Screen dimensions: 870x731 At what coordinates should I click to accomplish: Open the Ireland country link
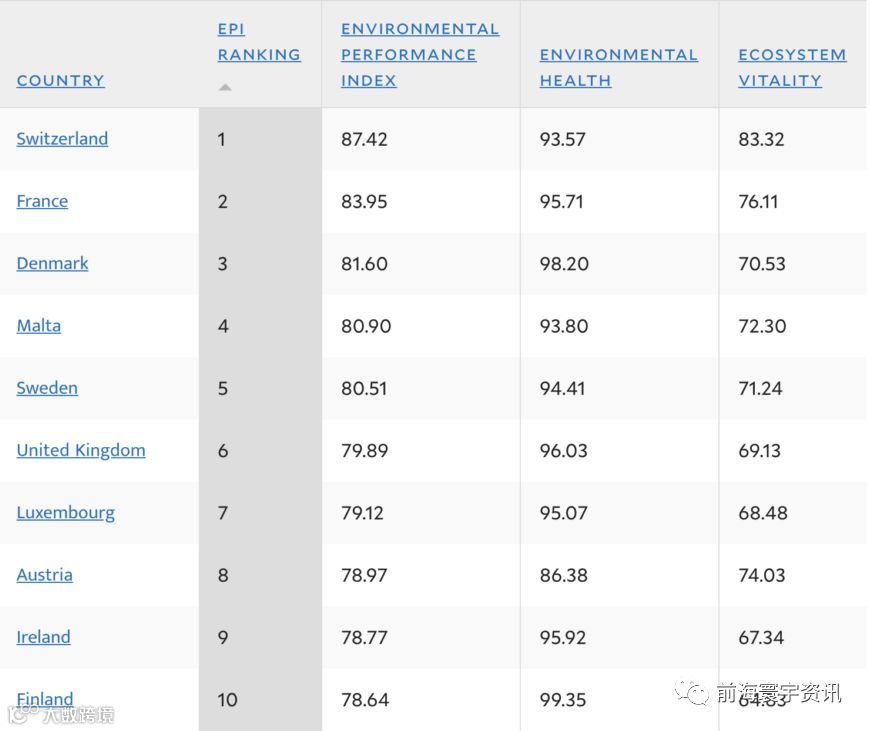pyautogui.click(x=43, y=637)
